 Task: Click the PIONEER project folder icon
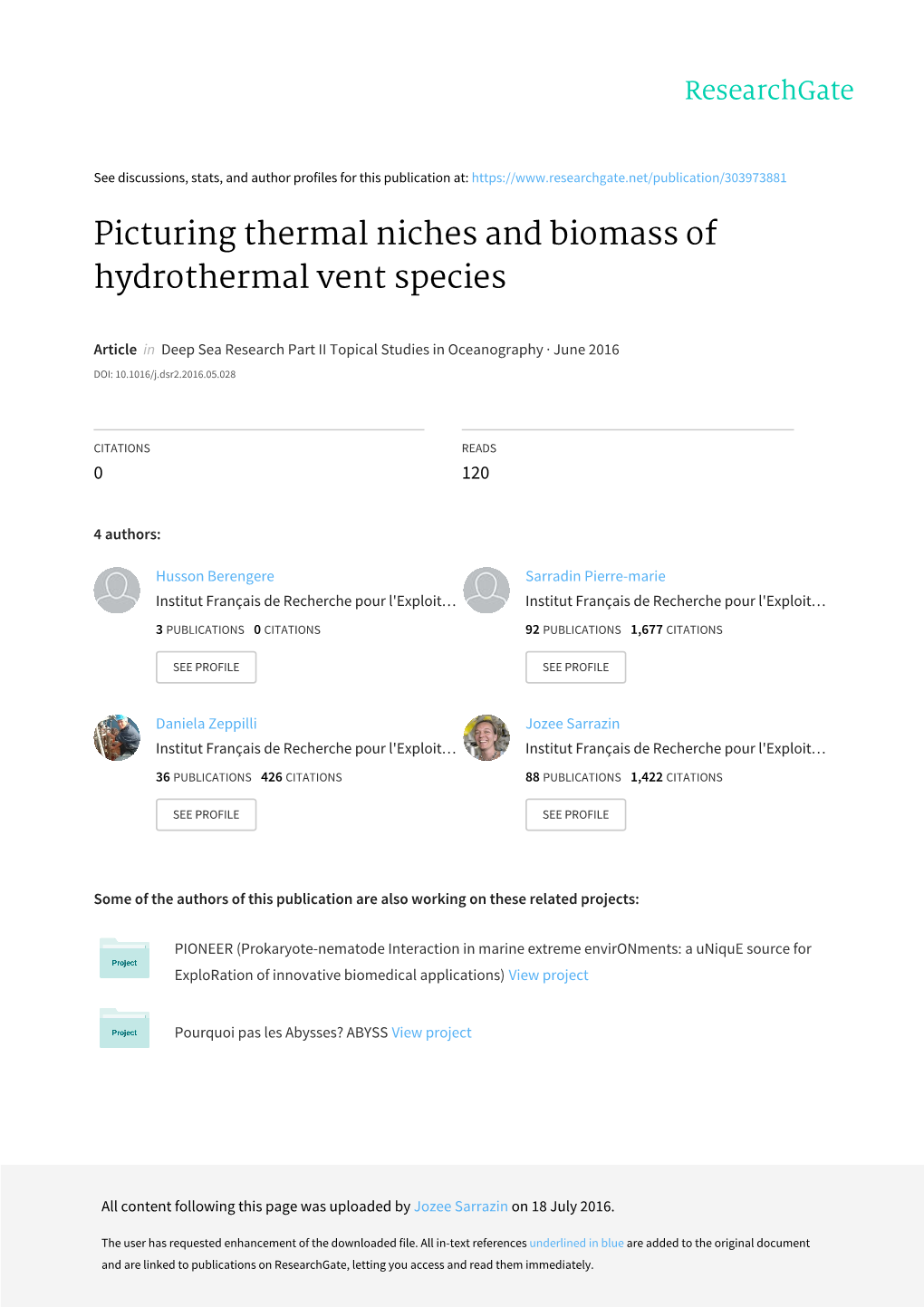pos(124,959)
